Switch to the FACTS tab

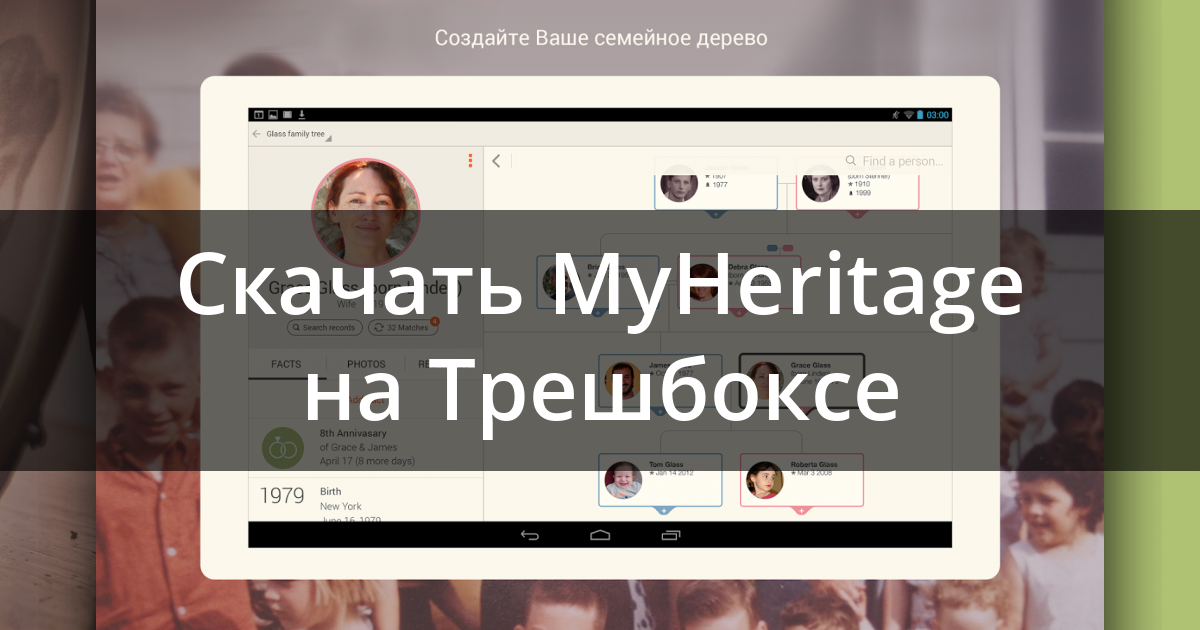tap(286, 365)
